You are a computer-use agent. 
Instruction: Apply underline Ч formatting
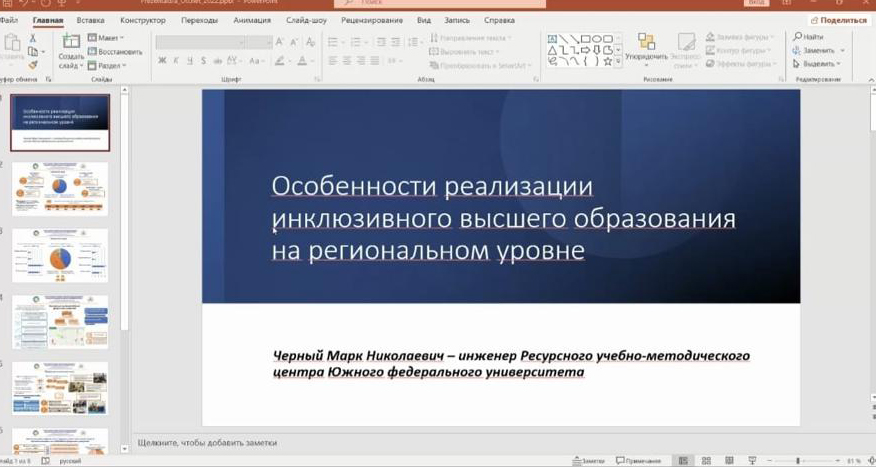pyautogui.click(x=190, y=60)
